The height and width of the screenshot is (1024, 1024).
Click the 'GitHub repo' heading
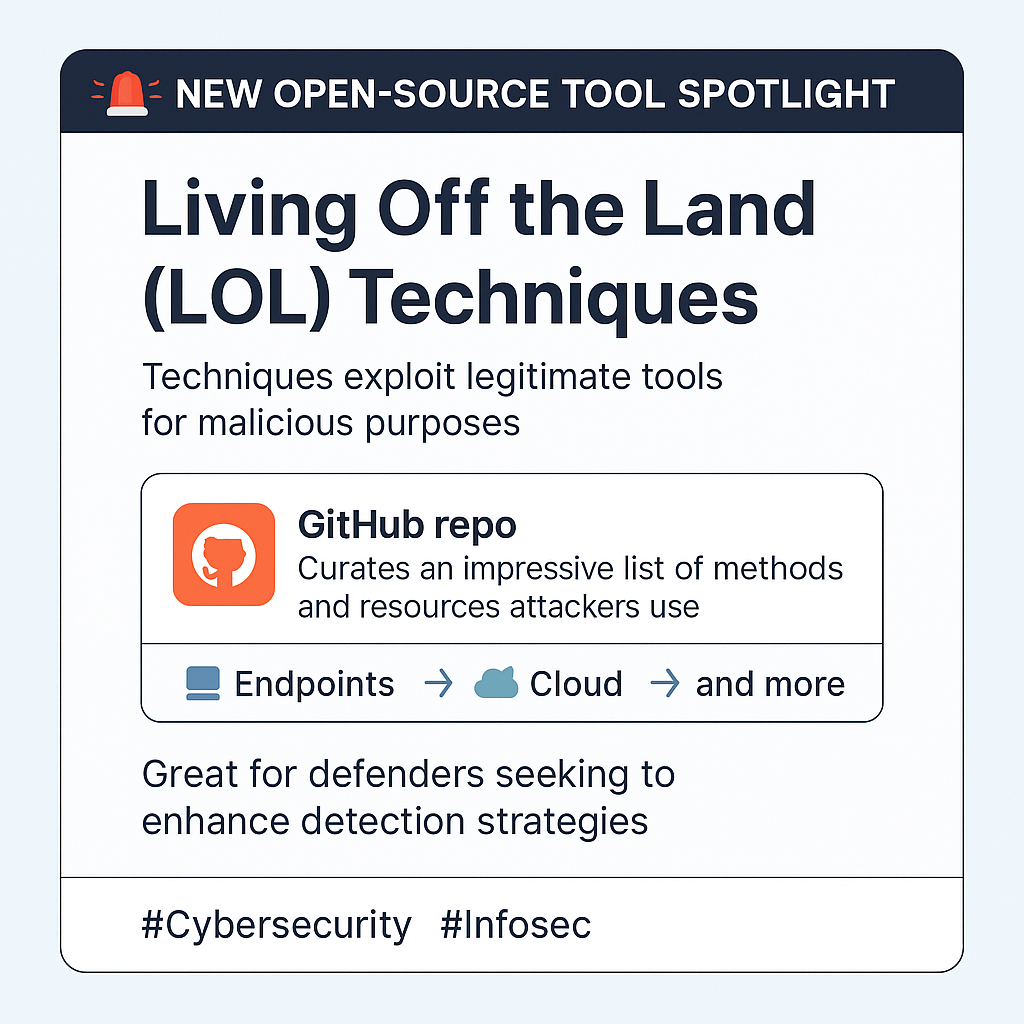pyautogui.click(x=407, y=526)
